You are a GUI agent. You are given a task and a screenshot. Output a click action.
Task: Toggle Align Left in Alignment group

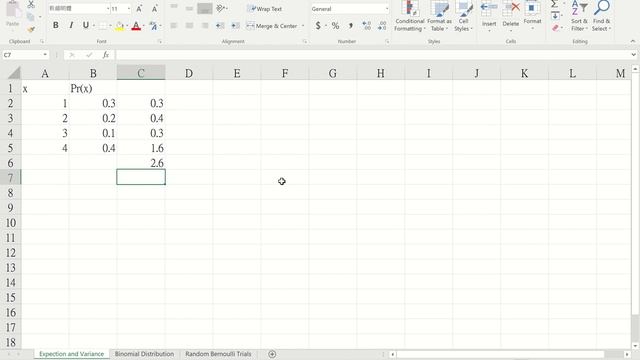pyautogui.click(x=174, y=26)
